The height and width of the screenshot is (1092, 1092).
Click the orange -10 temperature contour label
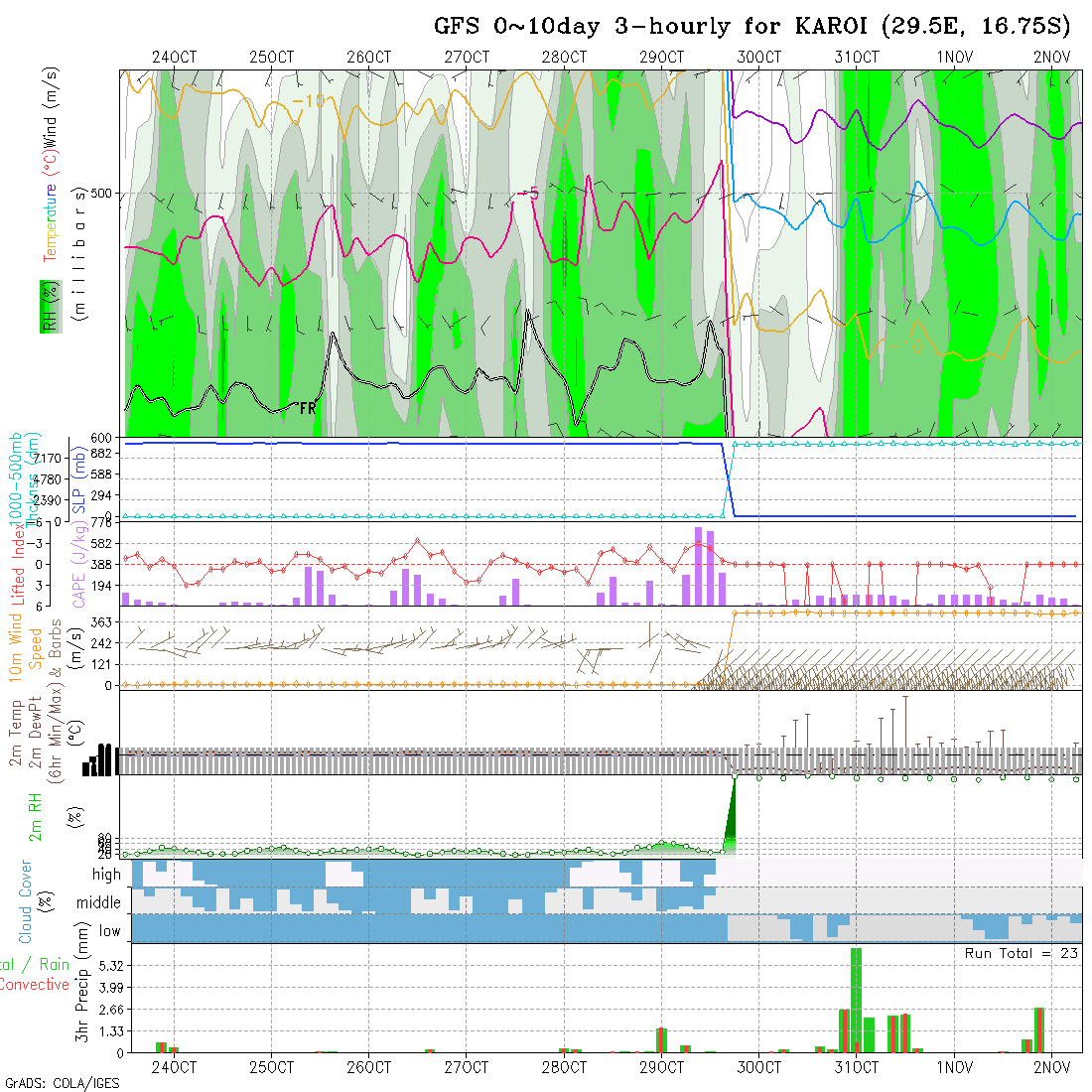coord(309,101)
